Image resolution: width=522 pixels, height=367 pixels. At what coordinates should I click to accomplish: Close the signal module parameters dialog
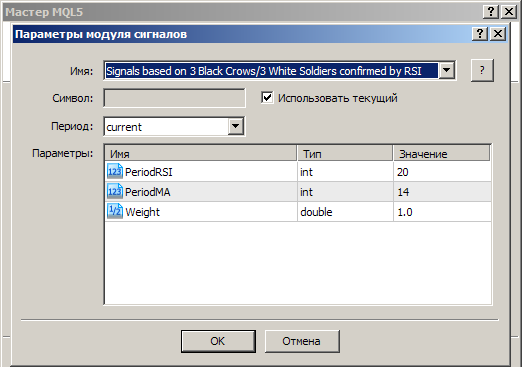coord(498,34)
